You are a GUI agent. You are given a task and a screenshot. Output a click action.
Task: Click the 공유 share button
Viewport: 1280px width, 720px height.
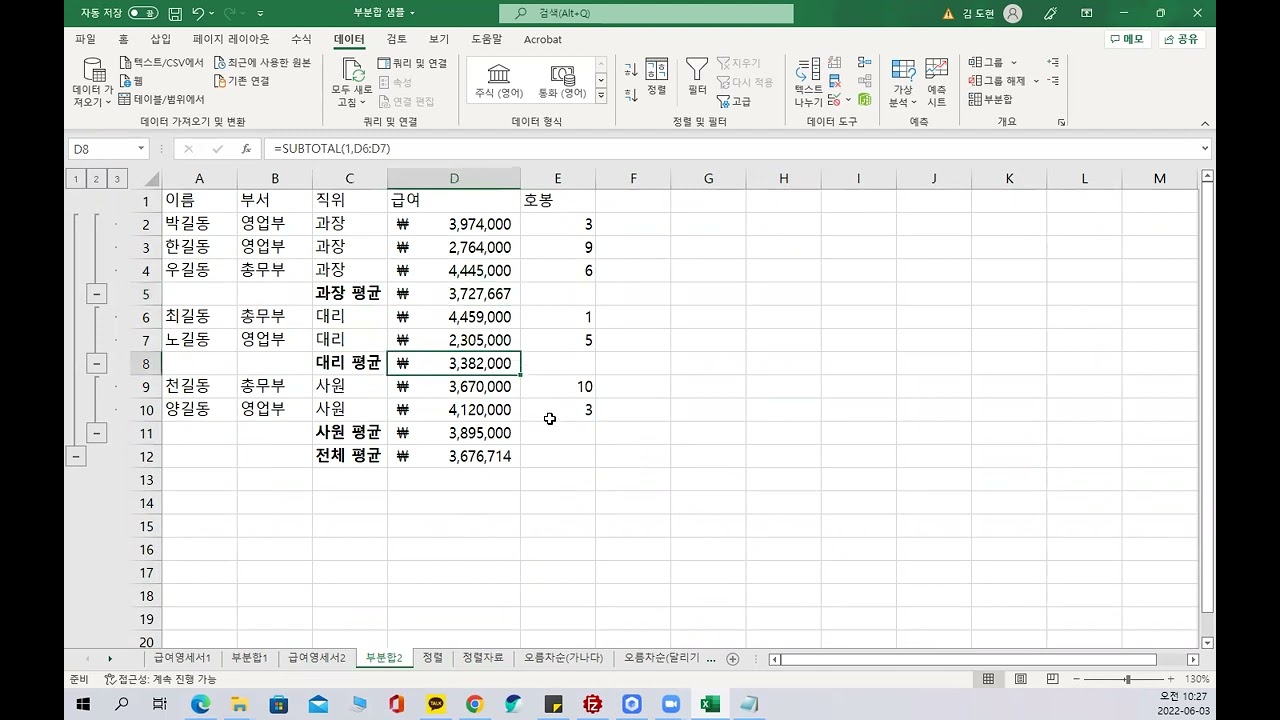pyautogui.click(x=1180, y=39)
